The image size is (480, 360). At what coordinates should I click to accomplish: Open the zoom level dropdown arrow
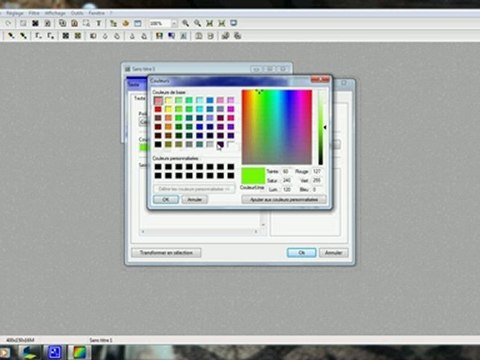174,23
